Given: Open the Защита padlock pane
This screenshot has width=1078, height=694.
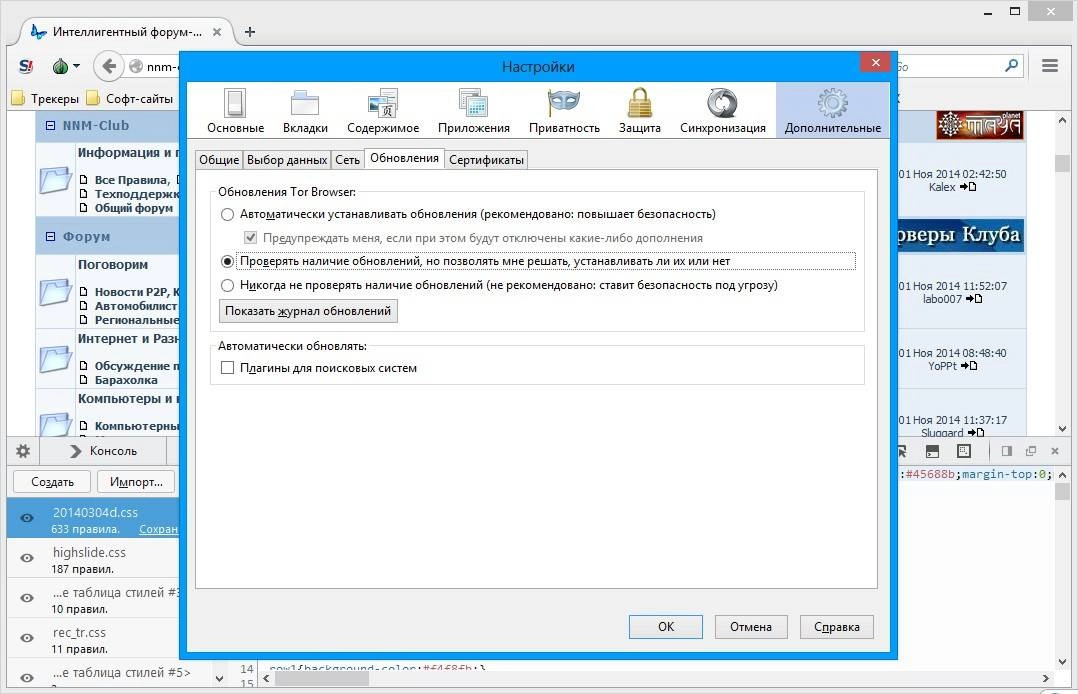Looking at the screenshot, I should 639,111.
